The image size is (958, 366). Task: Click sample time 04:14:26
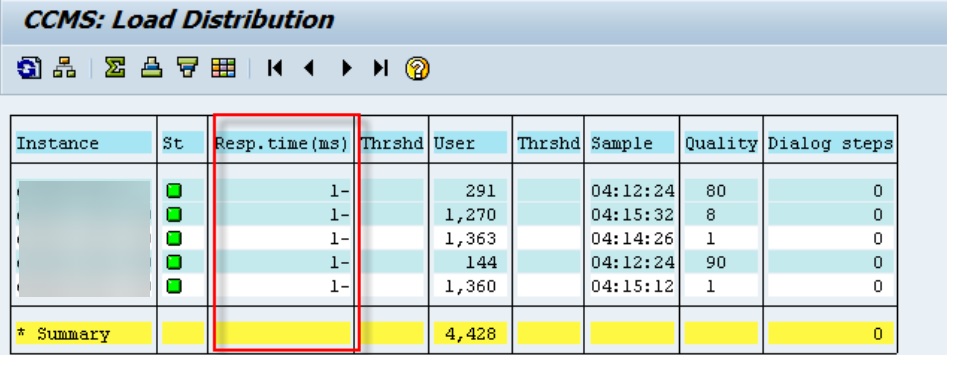pyautogui.click(x=632, y=238)
